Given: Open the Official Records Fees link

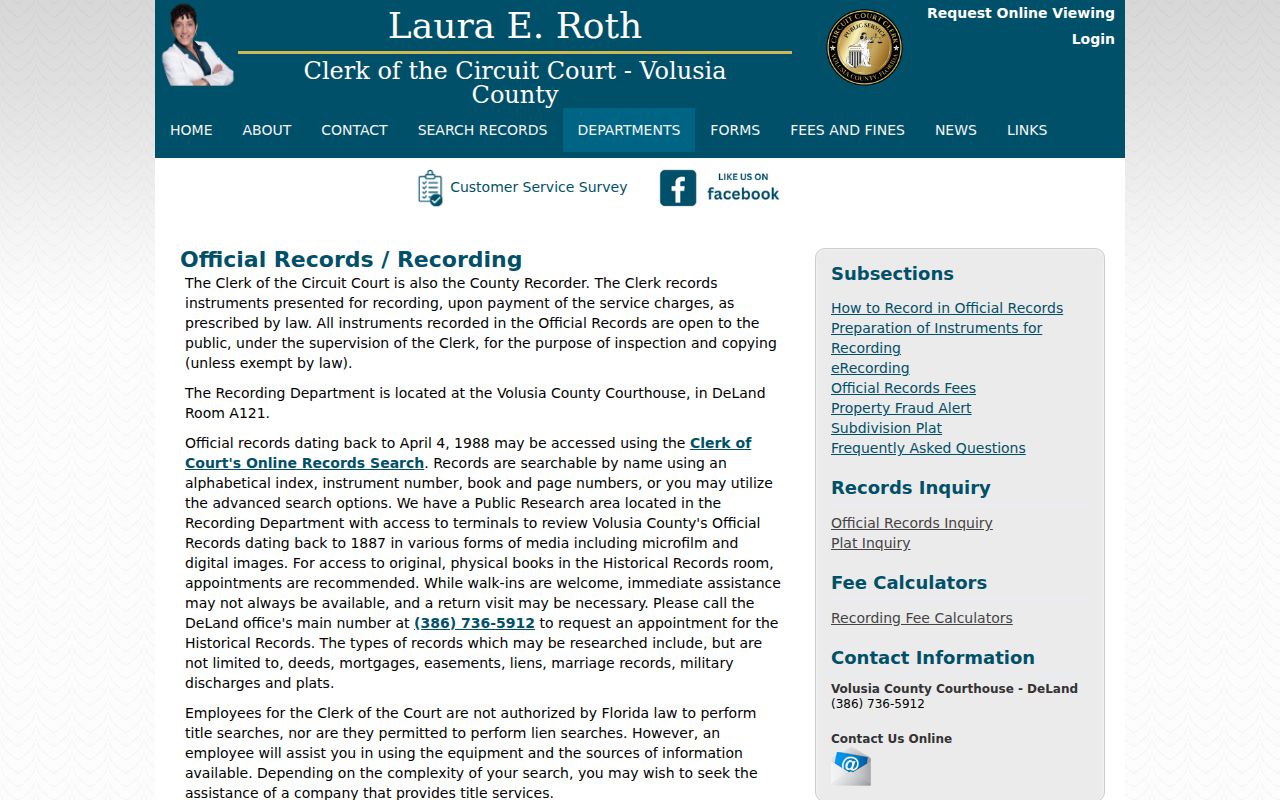Looking at the screenshot, I should (x=903, y=388).
